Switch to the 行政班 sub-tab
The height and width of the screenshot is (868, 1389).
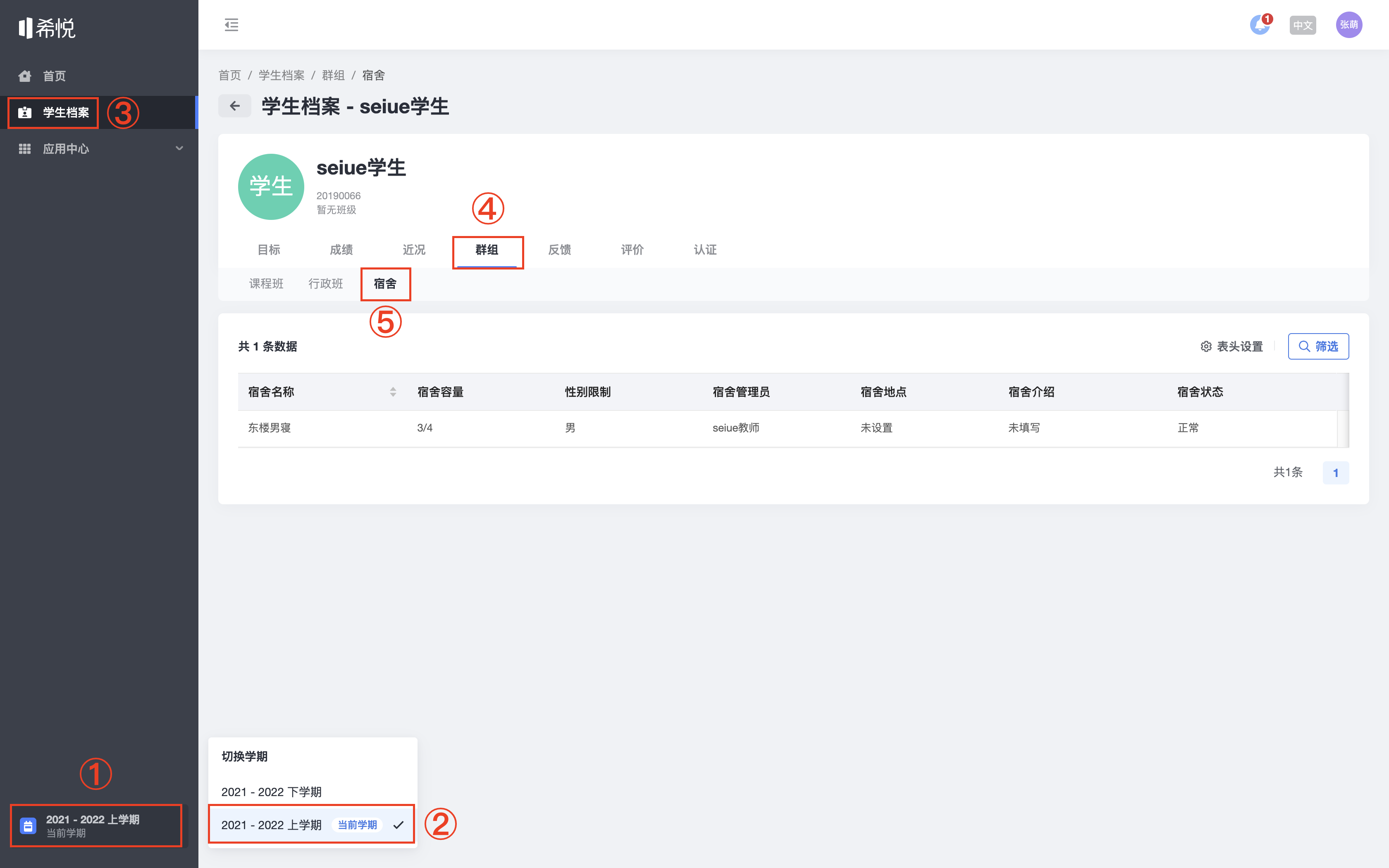[325, 284]
